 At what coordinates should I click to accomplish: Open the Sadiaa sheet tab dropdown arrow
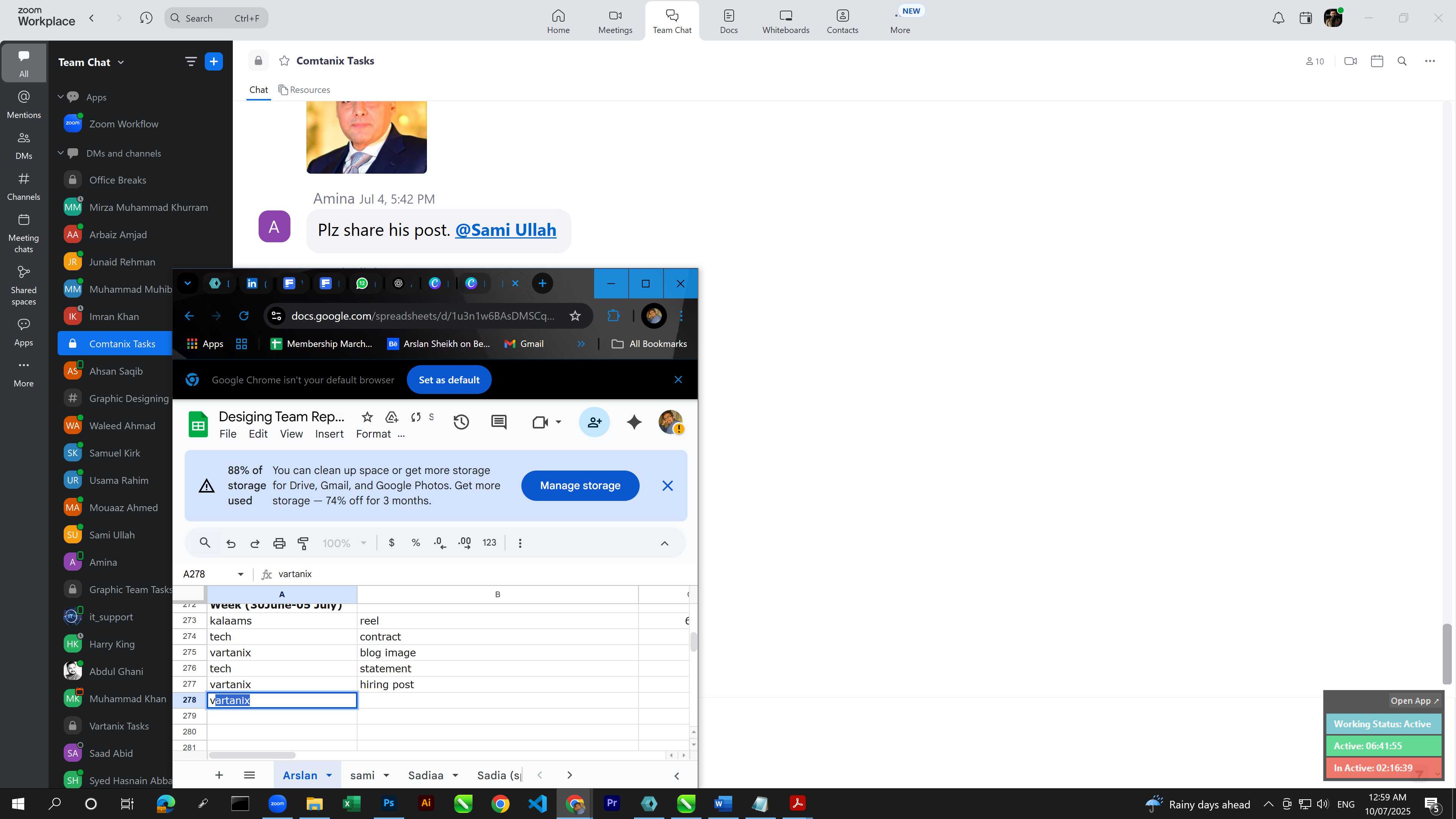[455, 775]
